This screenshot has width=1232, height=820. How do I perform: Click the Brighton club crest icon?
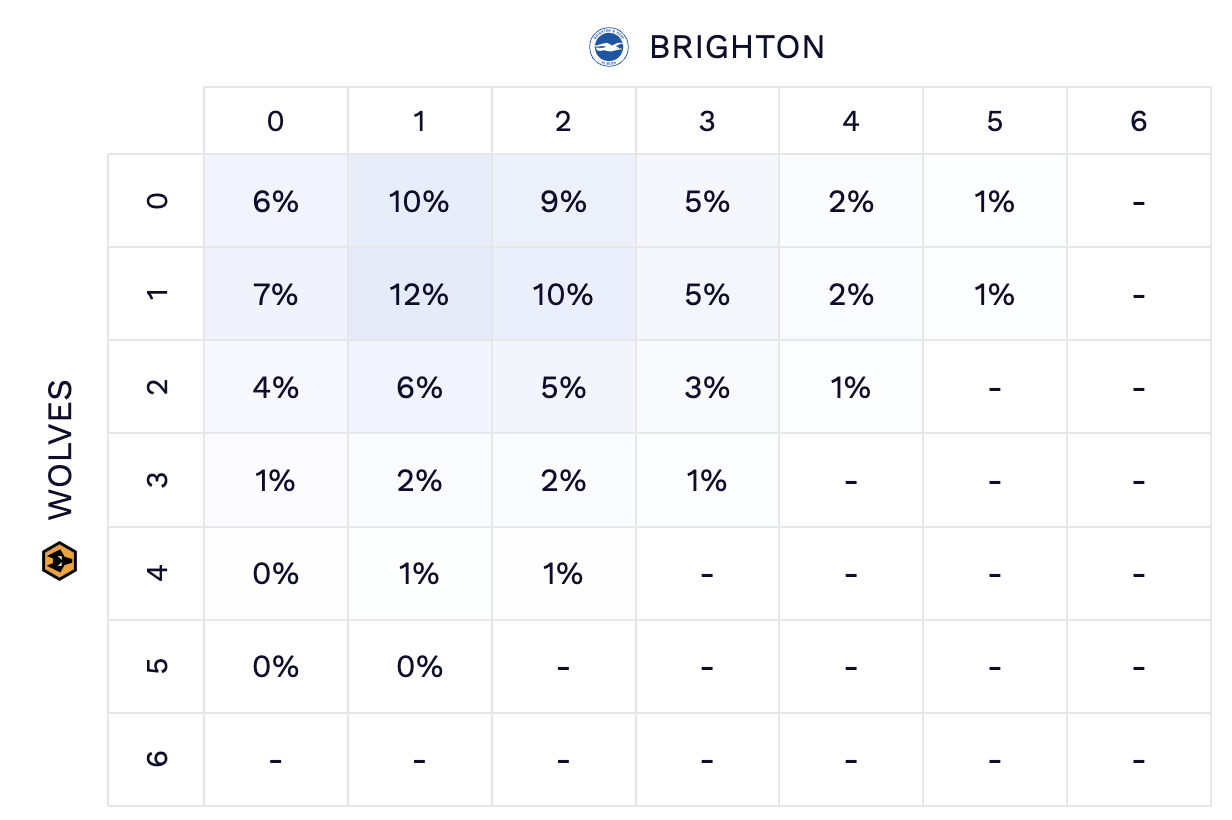608,48
